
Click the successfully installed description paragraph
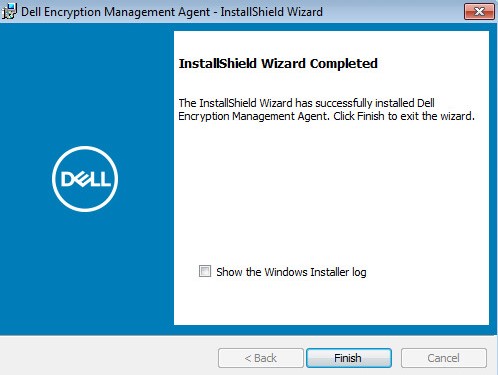click(326, 110)
